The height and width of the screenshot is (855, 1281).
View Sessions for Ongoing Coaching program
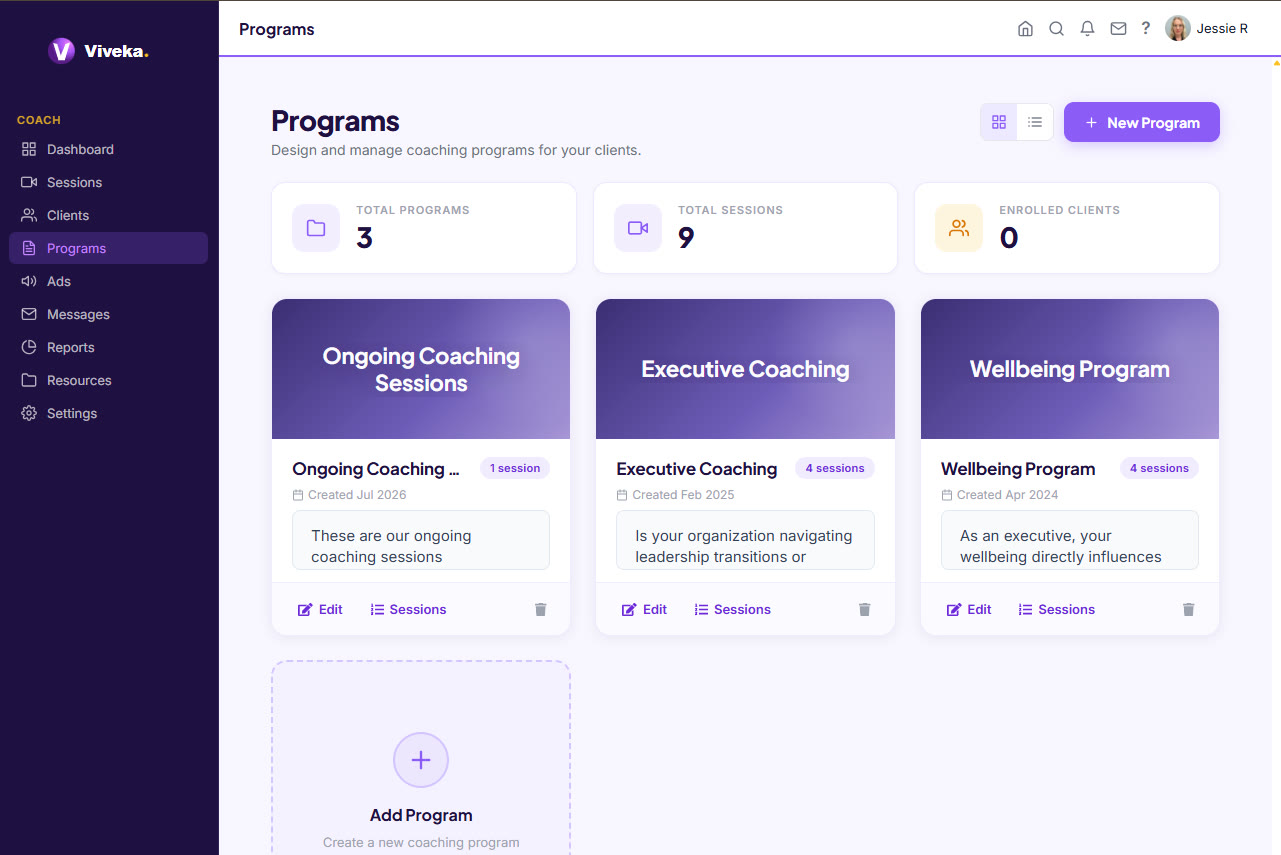(x=408, y=609)
